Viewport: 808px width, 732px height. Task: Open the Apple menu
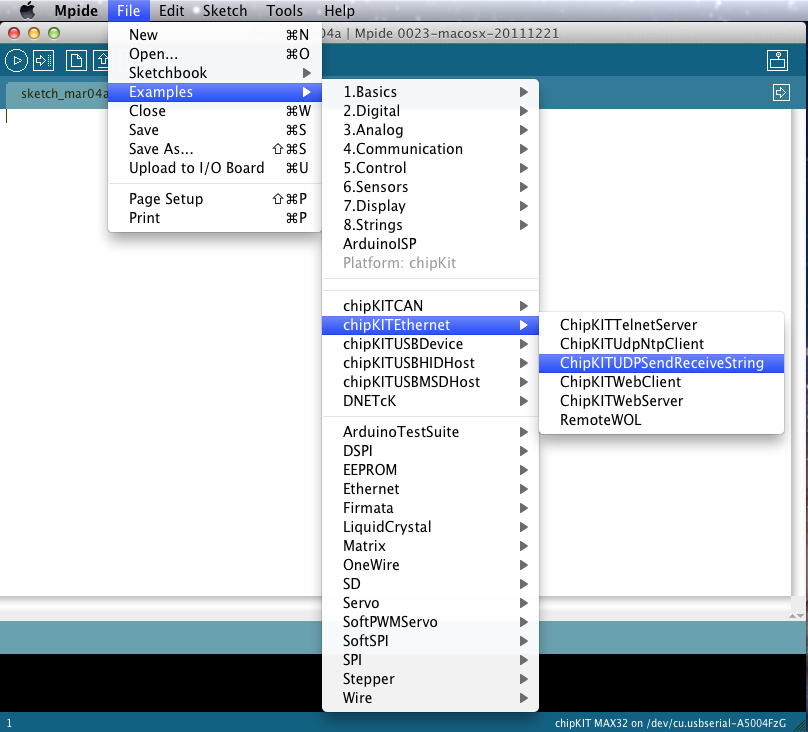pos(27,10)
